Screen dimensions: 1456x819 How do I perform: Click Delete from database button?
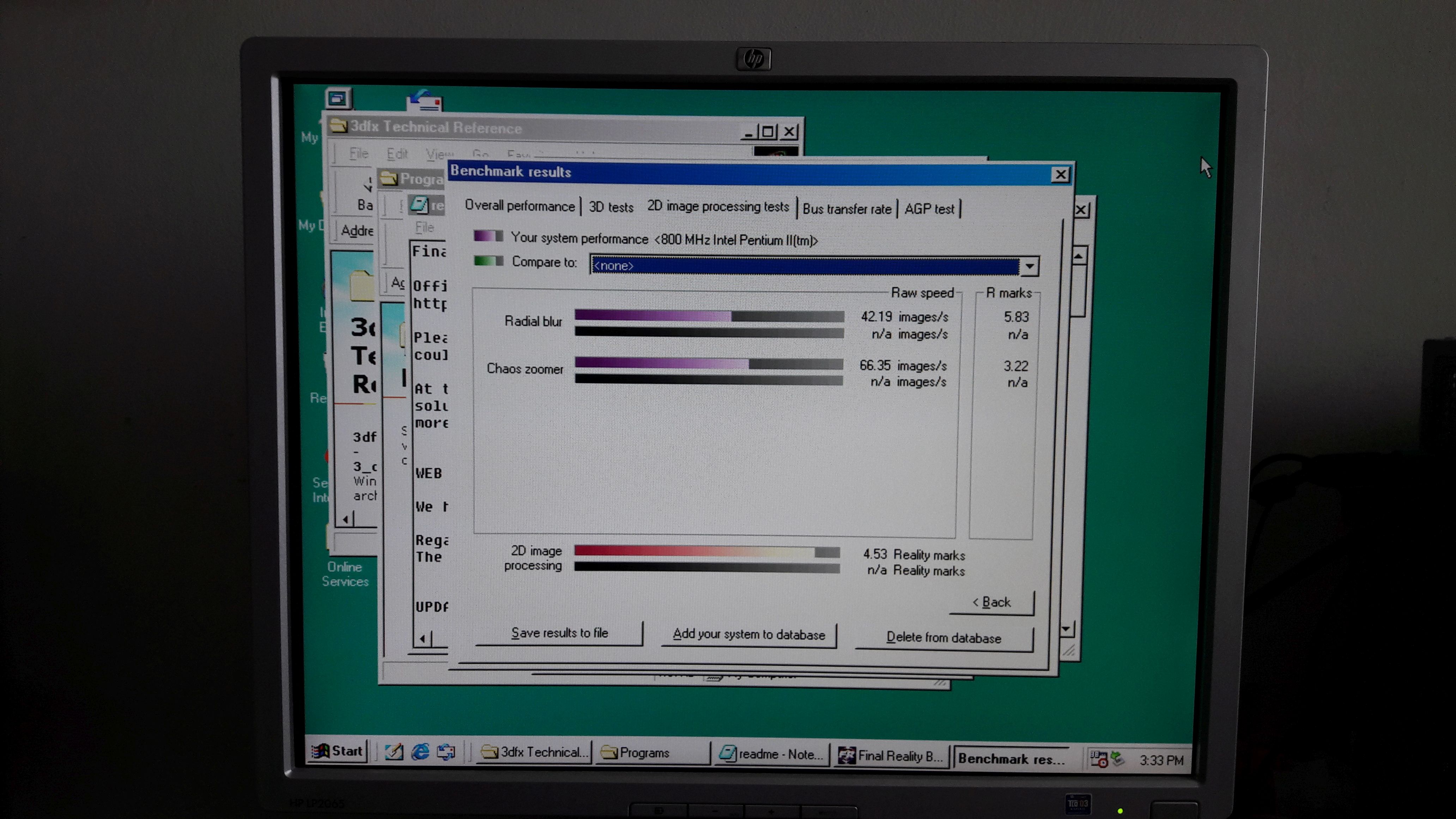pos(944,638)
